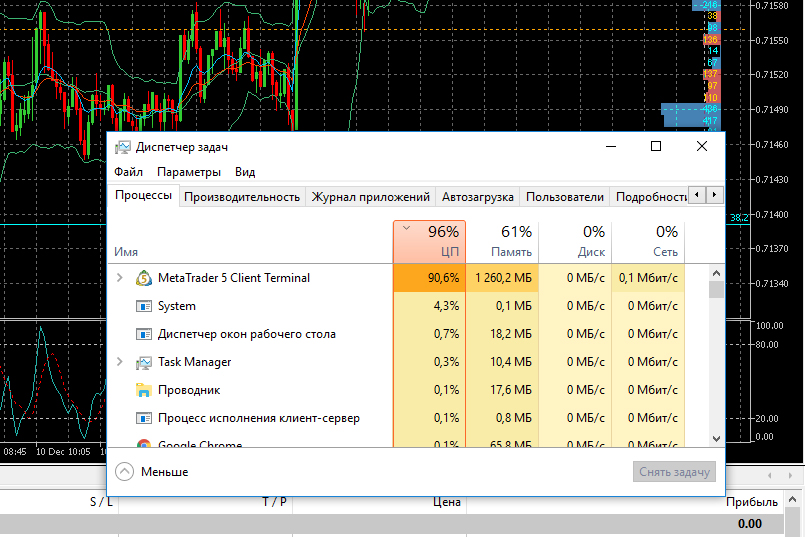Sort by the Сеть column header
The height and width of the screenshot is (537, 805).
(x=648, y=242)
